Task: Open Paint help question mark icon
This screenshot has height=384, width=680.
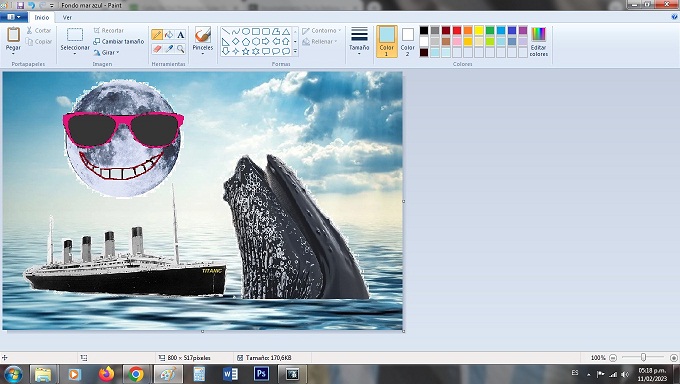Action: coord(674,17)
